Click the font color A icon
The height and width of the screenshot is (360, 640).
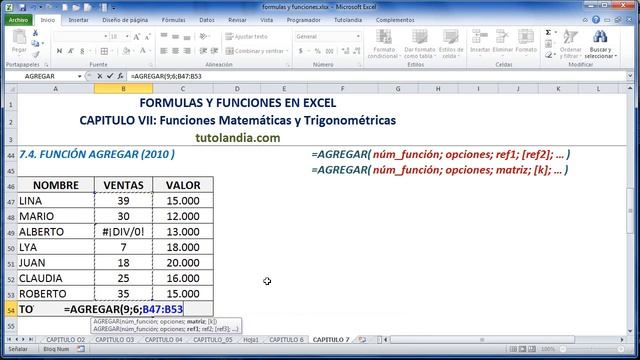pyautogui.click(x=142, y=51)
